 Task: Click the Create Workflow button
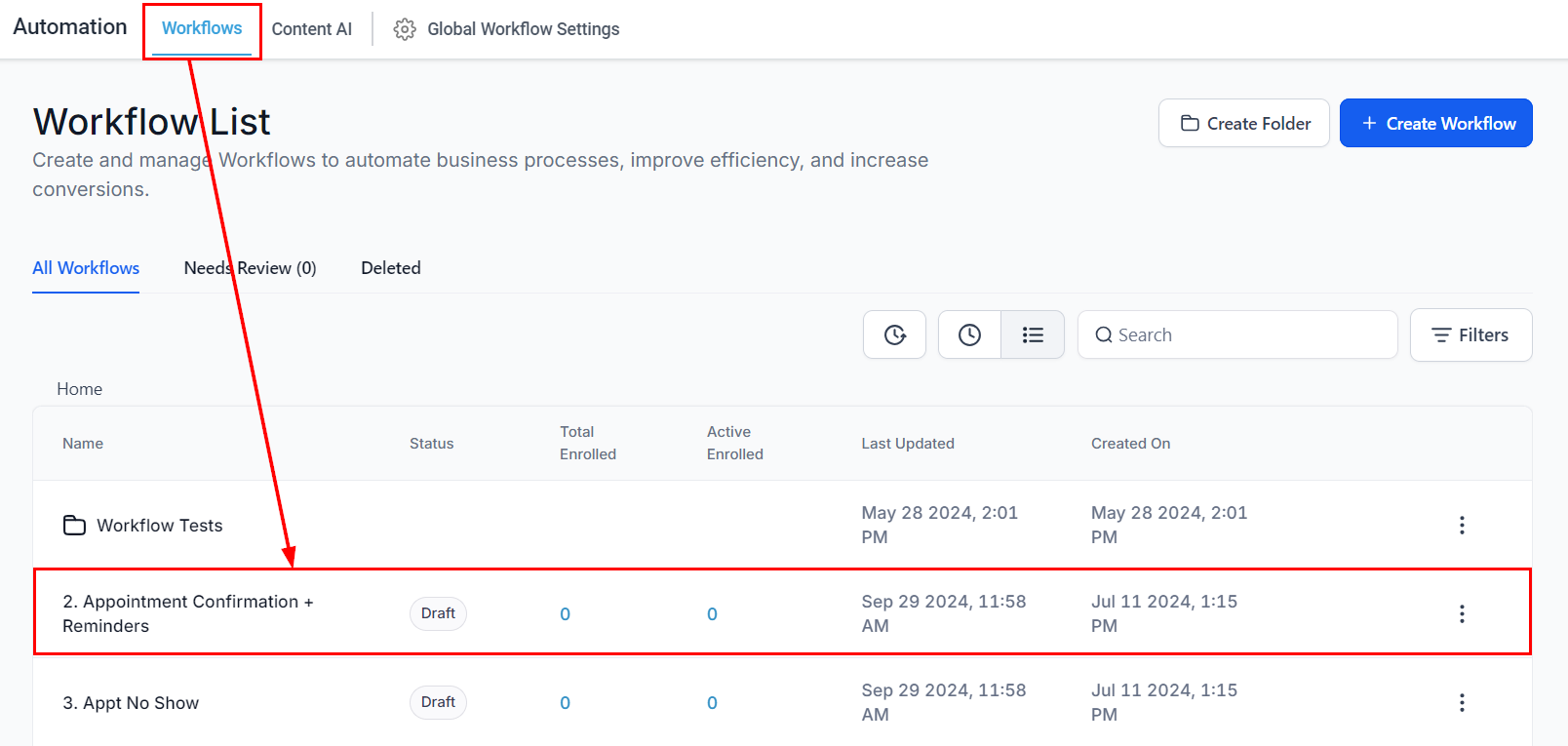point(1435,123)
